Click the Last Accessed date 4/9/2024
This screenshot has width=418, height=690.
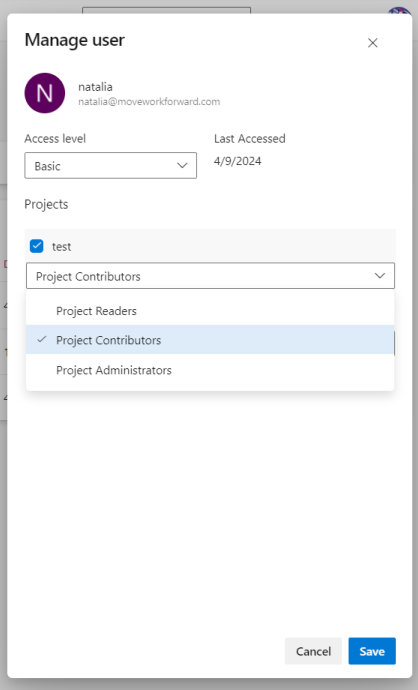tap(238, 161)
